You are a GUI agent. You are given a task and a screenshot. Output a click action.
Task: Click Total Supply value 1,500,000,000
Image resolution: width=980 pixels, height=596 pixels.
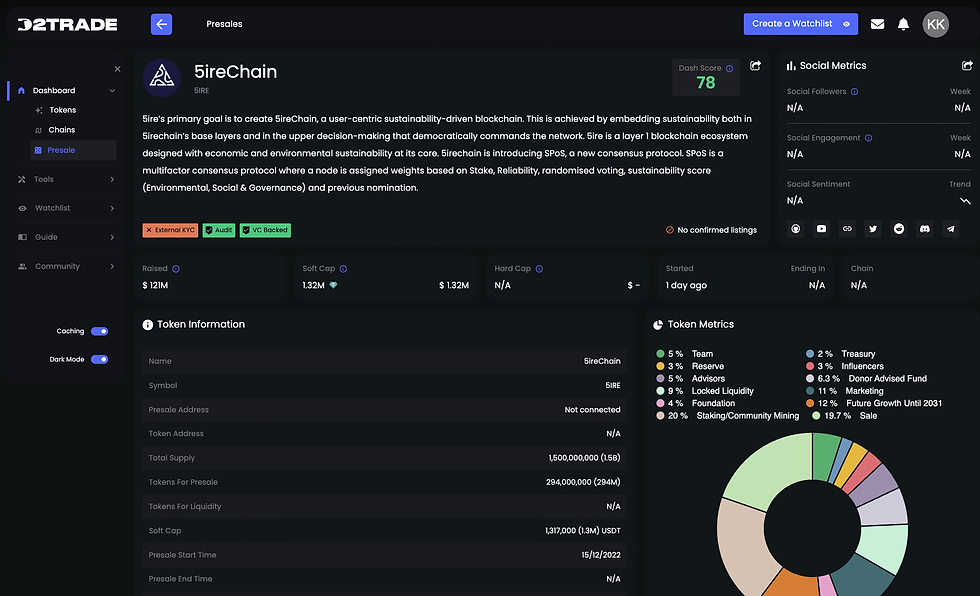[x=584, y=458]
